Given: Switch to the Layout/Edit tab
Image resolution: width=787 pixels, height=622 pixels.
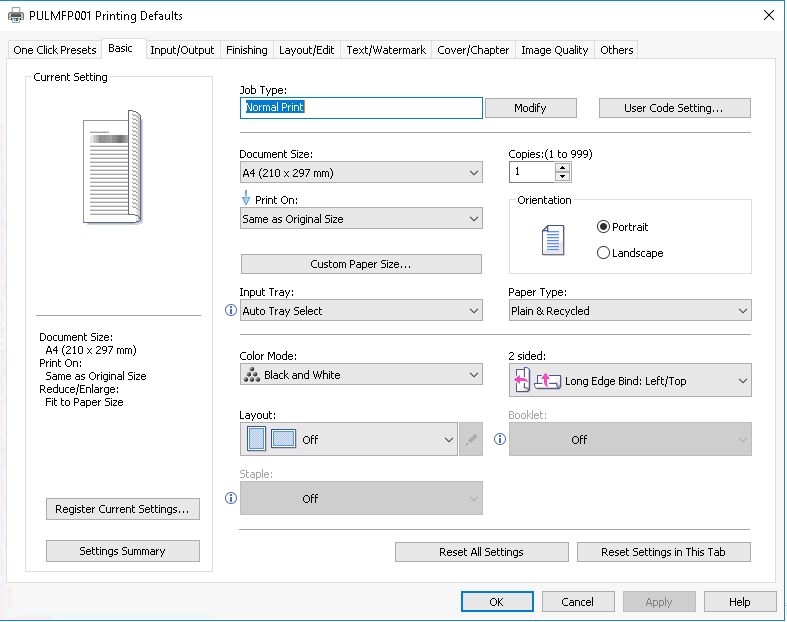Looking at the screenshot, I should (x=306, y=50).
